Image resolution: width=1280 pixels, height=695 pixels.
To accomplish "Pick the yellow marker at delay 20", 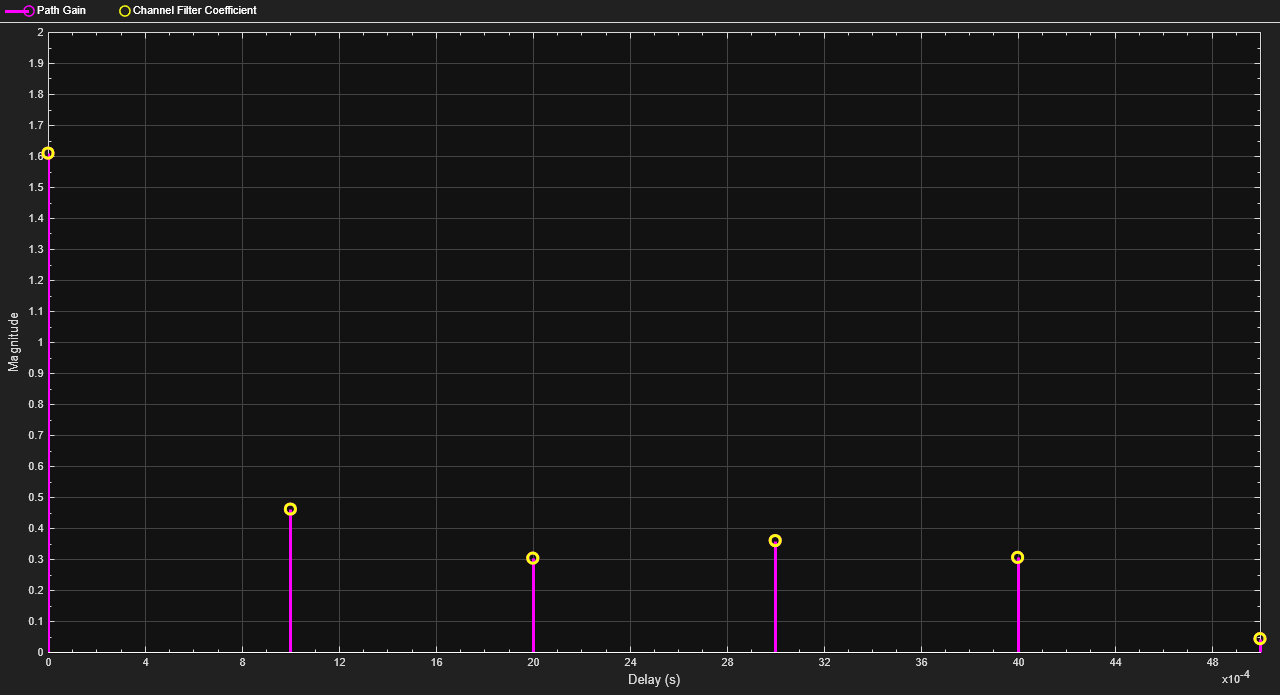I will 533,558.
